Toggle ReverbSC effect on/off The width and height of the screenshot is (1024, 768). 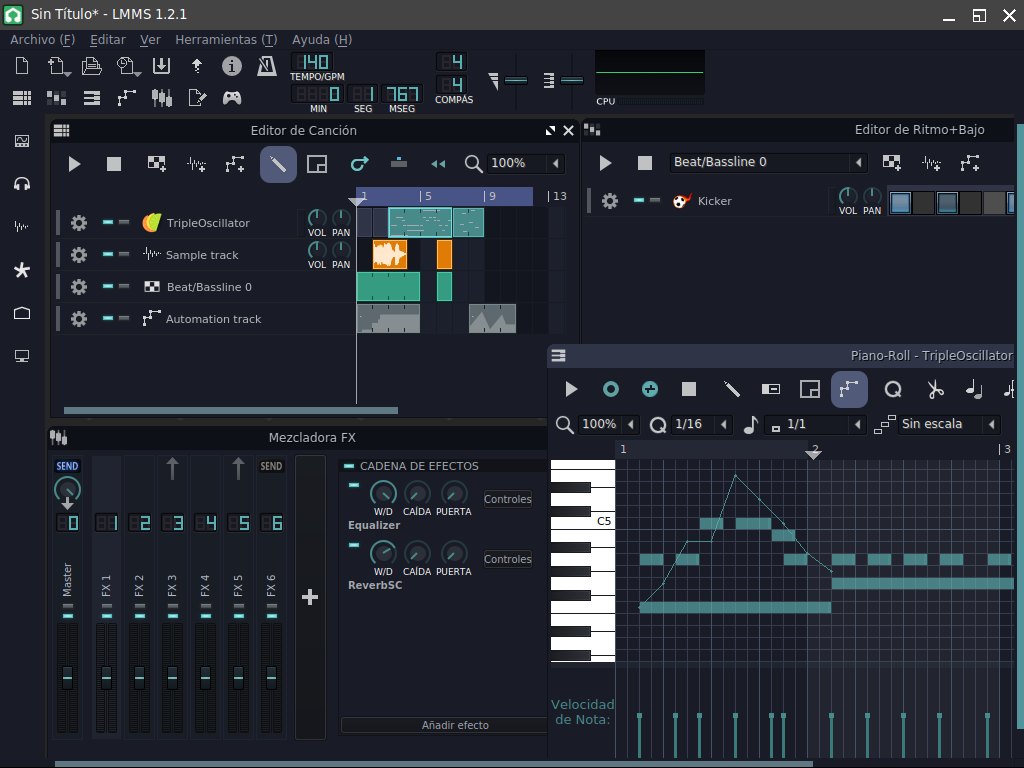[354, 545]
